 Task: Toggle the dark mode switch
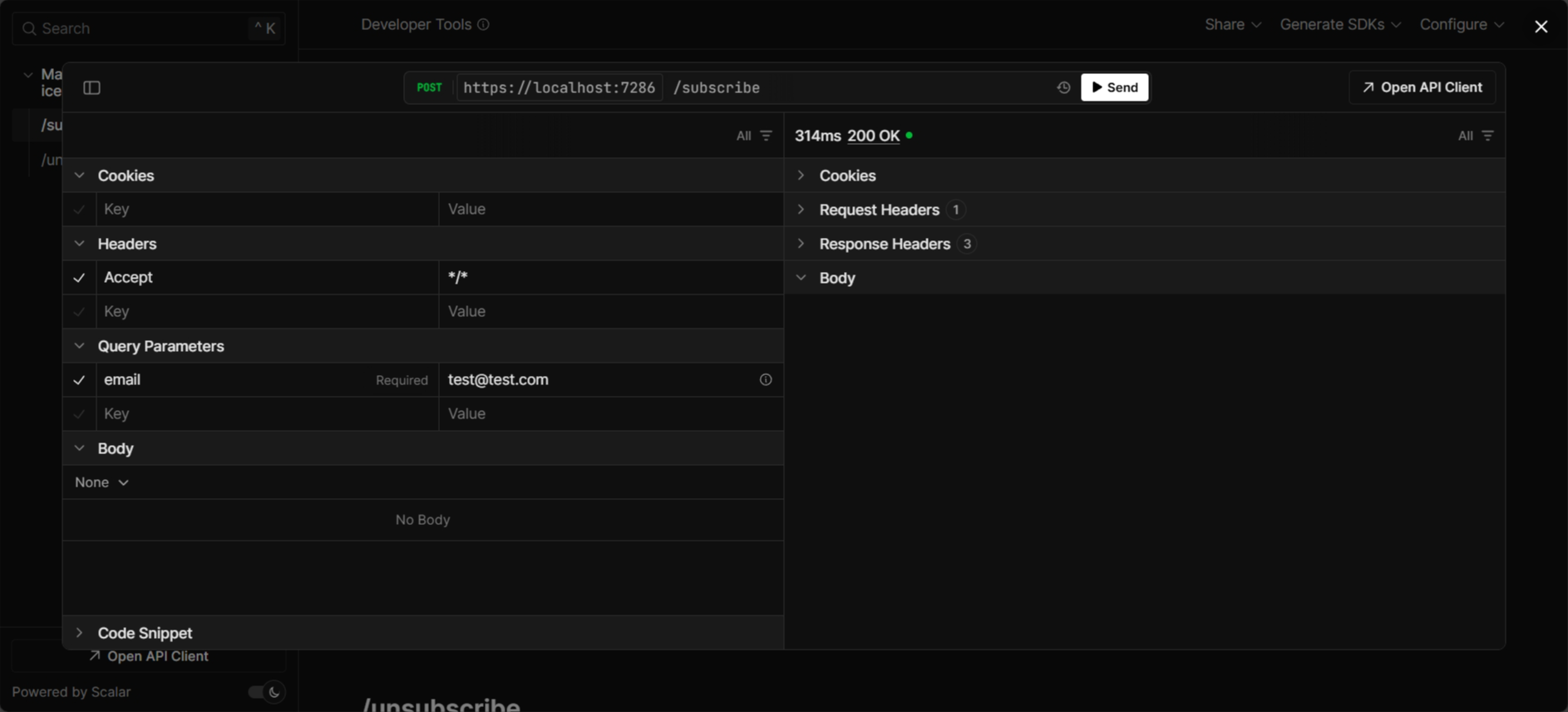tap(266, 692)
